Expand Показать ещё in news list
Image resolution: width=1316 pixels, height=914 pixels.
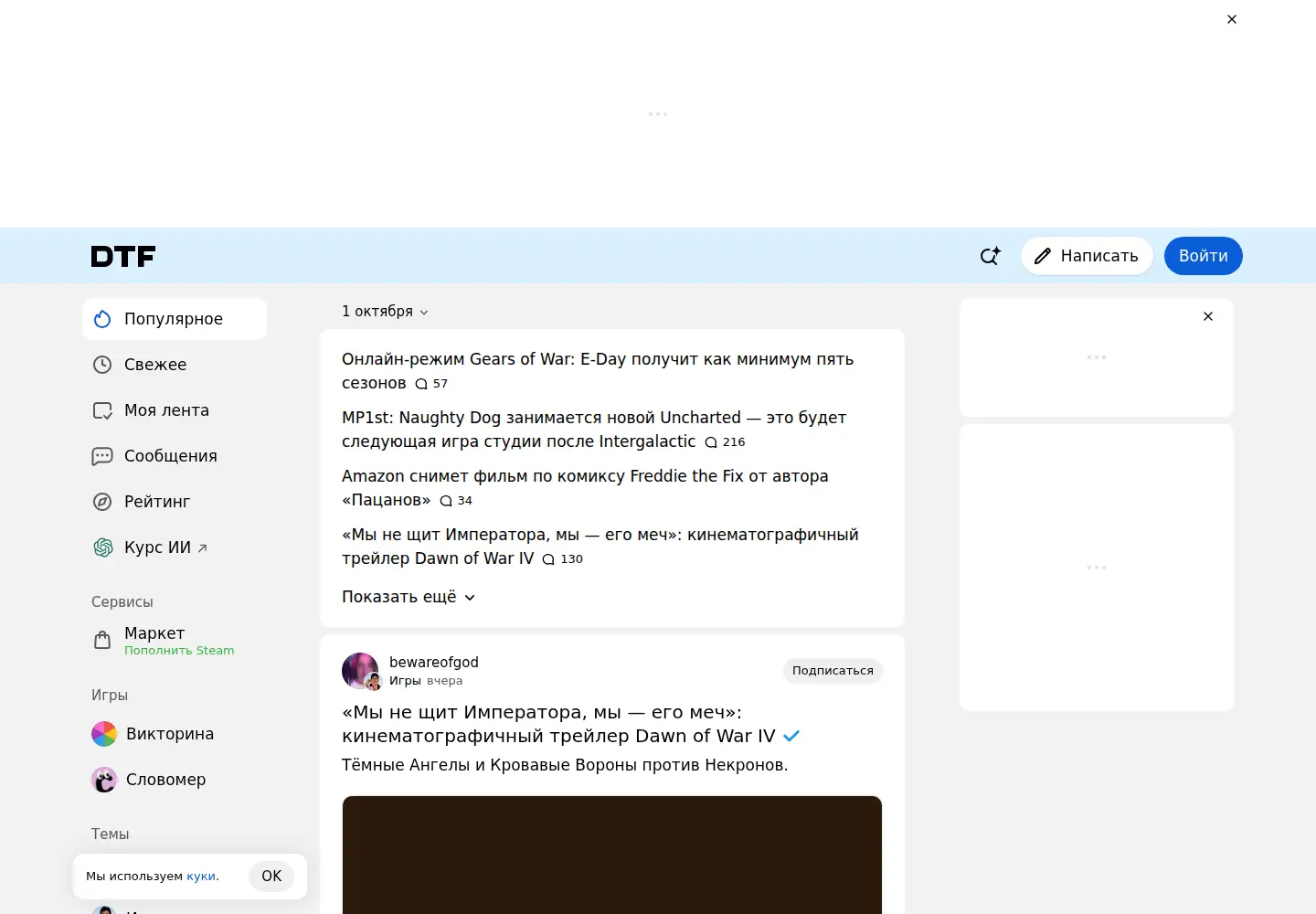[409, 597]
